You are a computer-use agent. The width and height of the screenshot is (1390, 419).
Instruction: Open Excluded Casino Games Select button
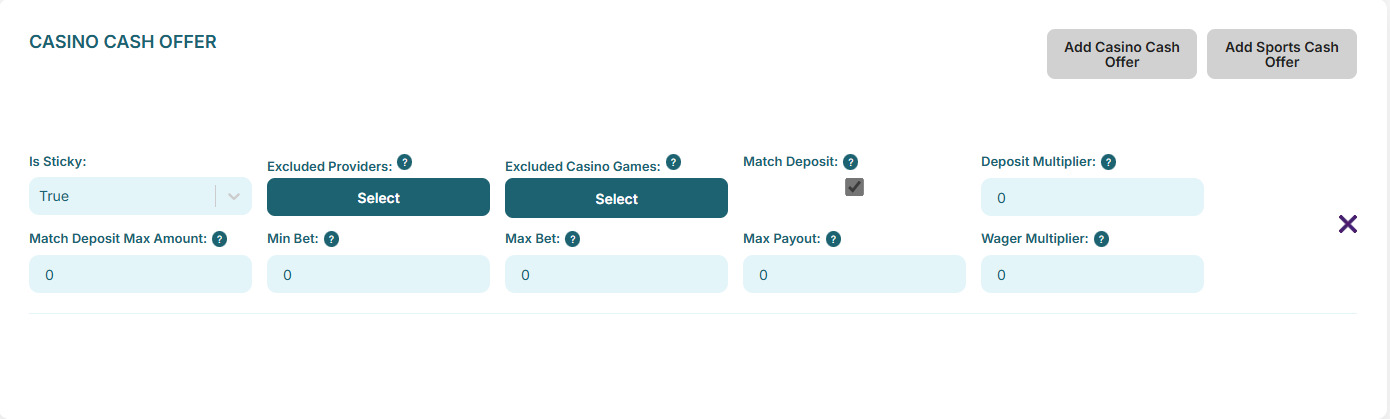tap(616, 198)
